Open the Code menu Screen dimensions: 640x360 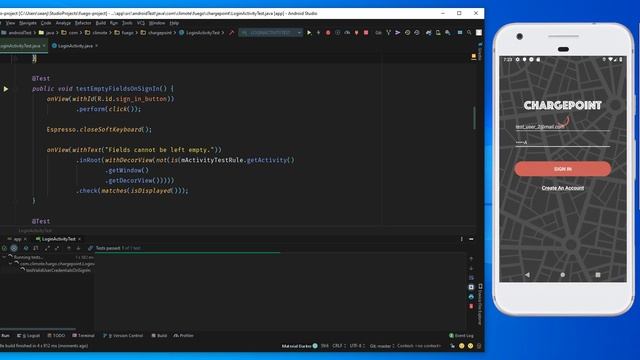[46, 23]
